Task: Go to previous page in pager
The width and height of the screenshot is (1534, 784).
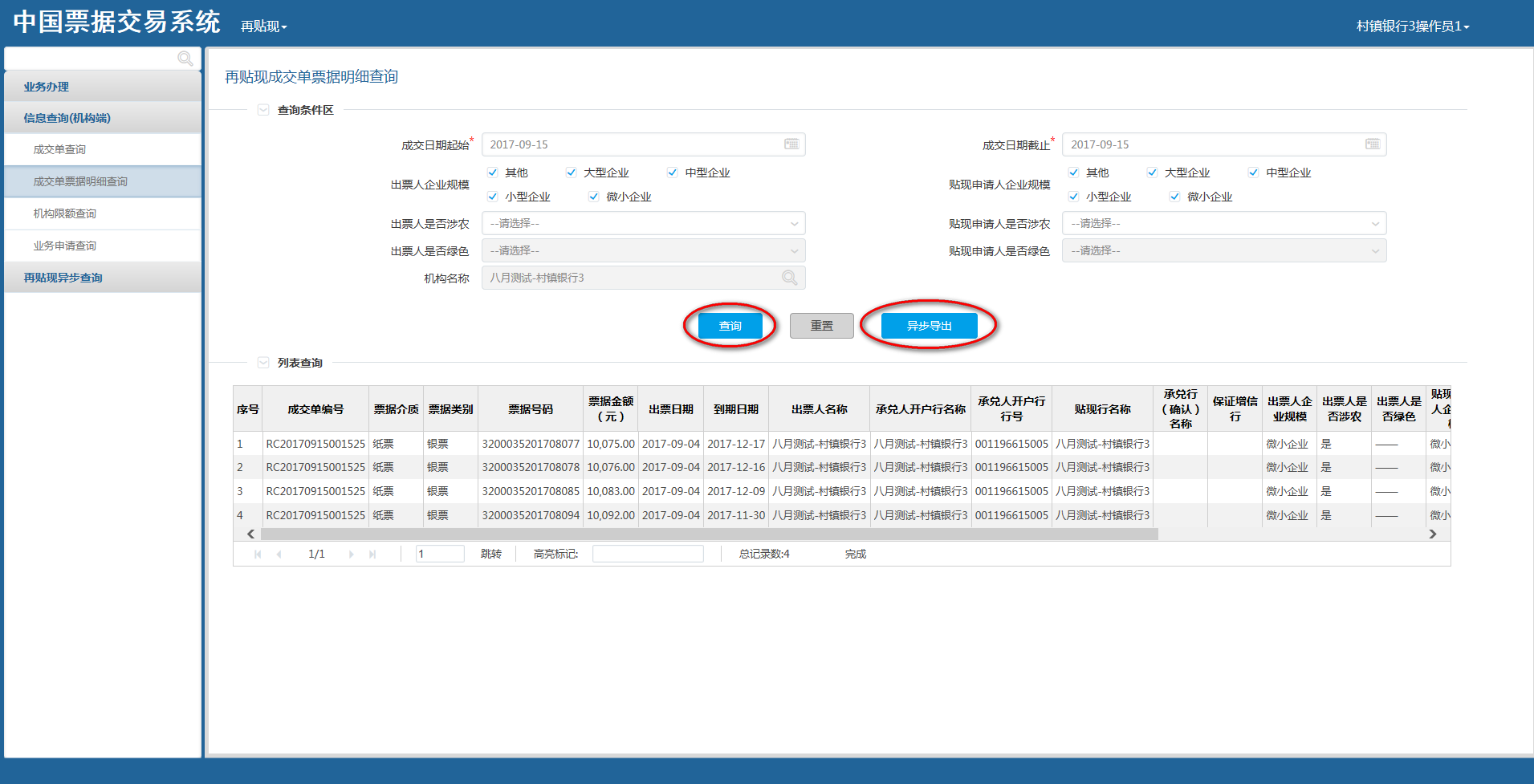Action: coord(279,554)
